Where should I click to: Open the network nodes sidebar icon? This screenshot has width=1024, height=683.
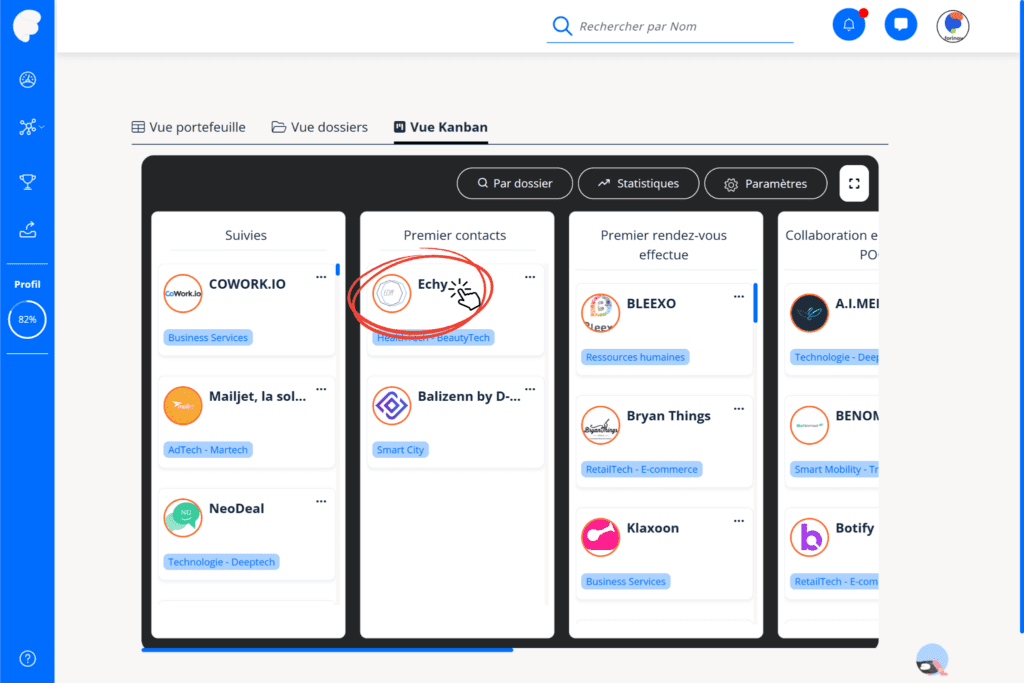(x=27, y=127)
